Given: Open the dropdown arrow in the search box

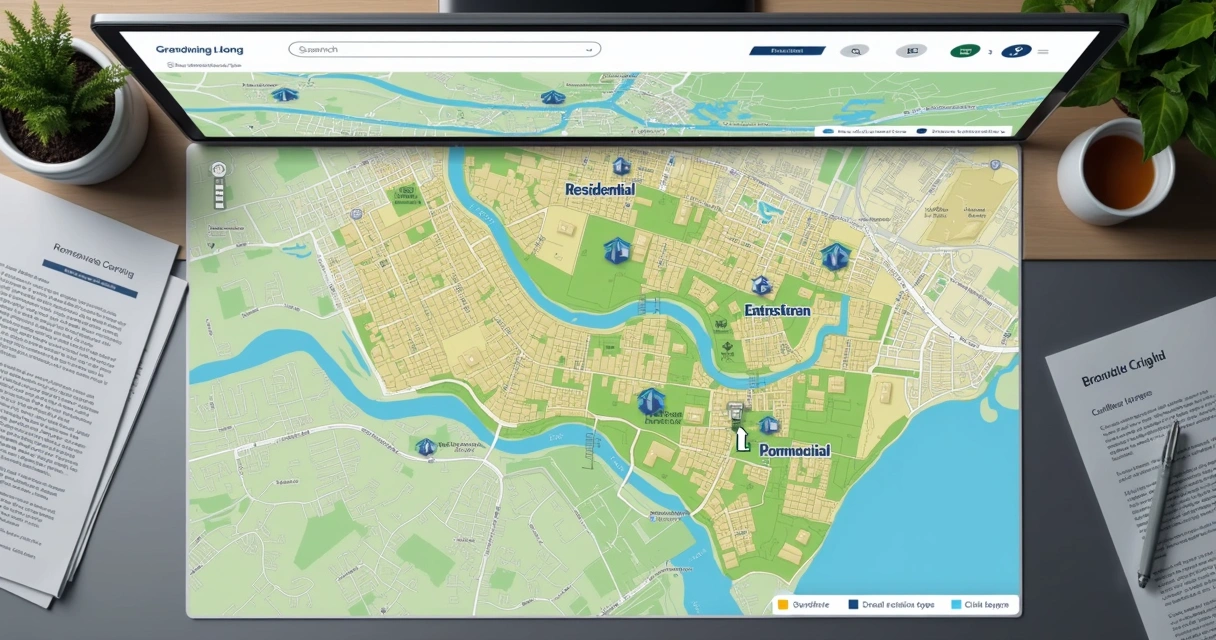Looking at the screenshot, I should [x=589, y=48].
